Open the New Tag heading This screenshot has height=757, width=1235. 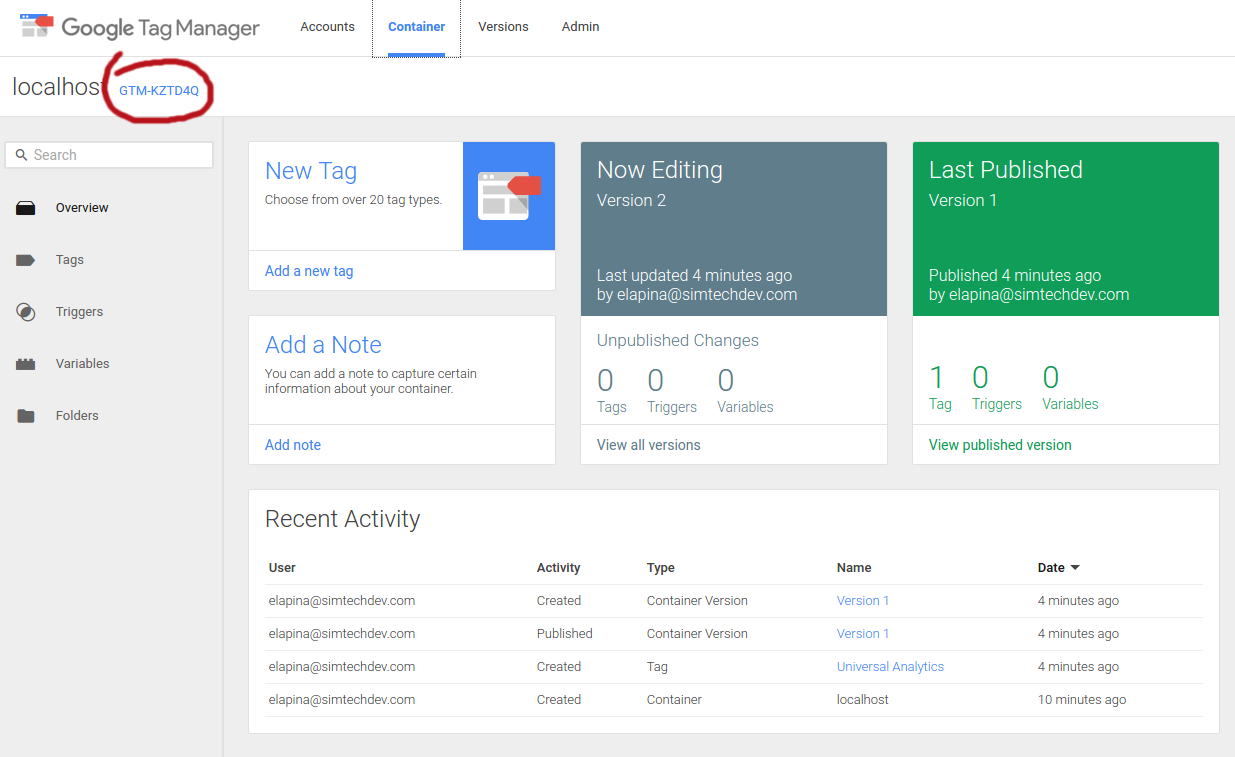coord(311,171)
